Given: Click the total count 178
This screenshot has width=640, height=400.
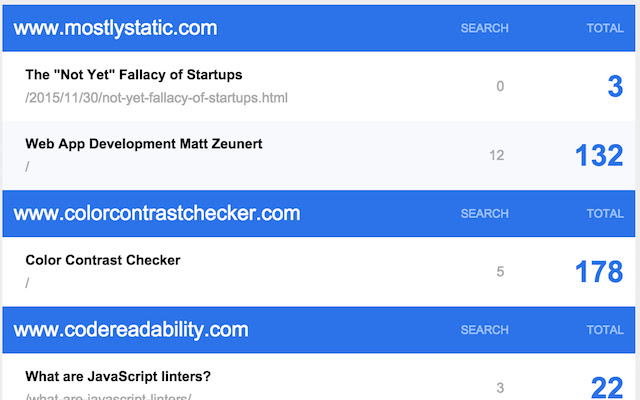Looking at the screenshot, I should point(599,272).
